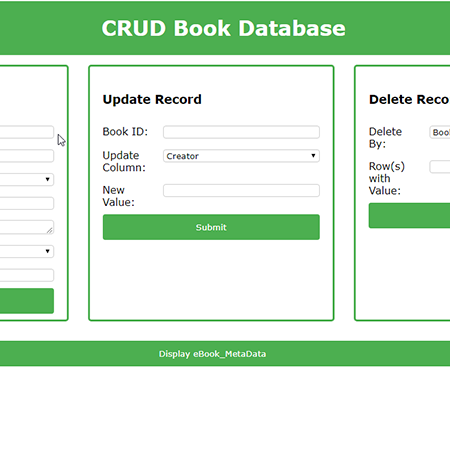The image size is (450, 450).
Task: Click the Delete By label
Action: [x=385, y=138]
